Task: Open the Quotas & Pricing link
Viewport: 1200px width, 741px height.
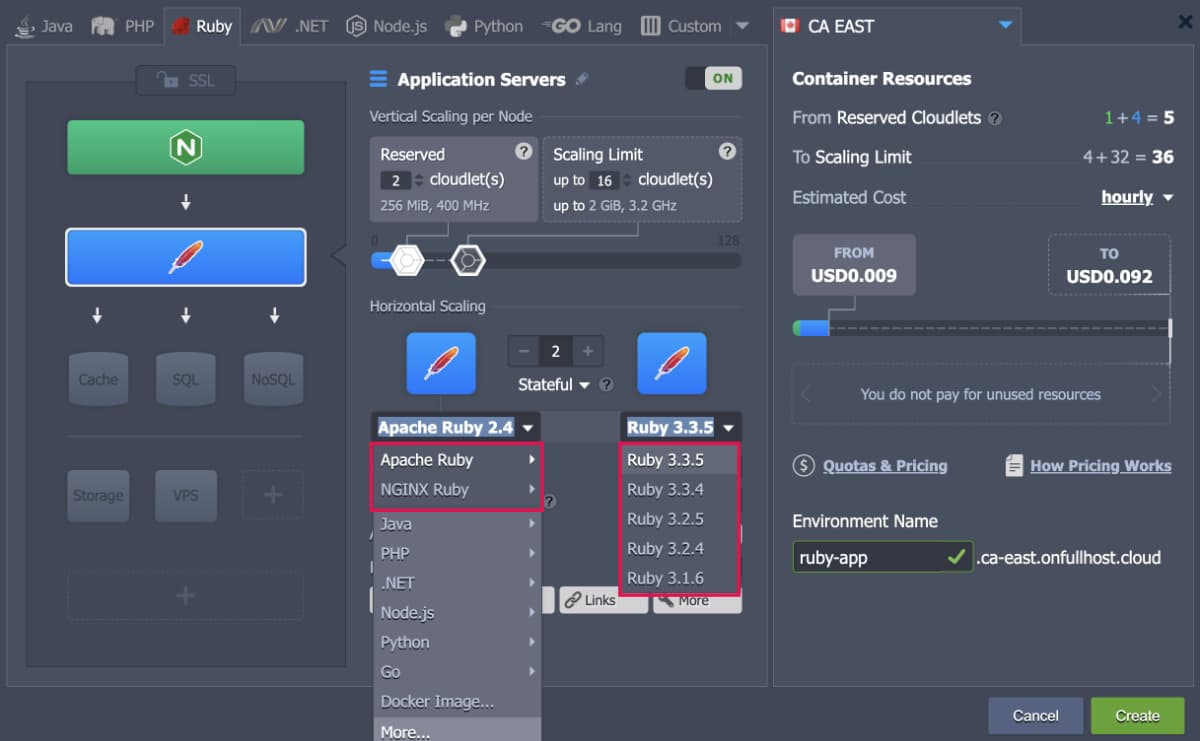Action: click(884, 465)
